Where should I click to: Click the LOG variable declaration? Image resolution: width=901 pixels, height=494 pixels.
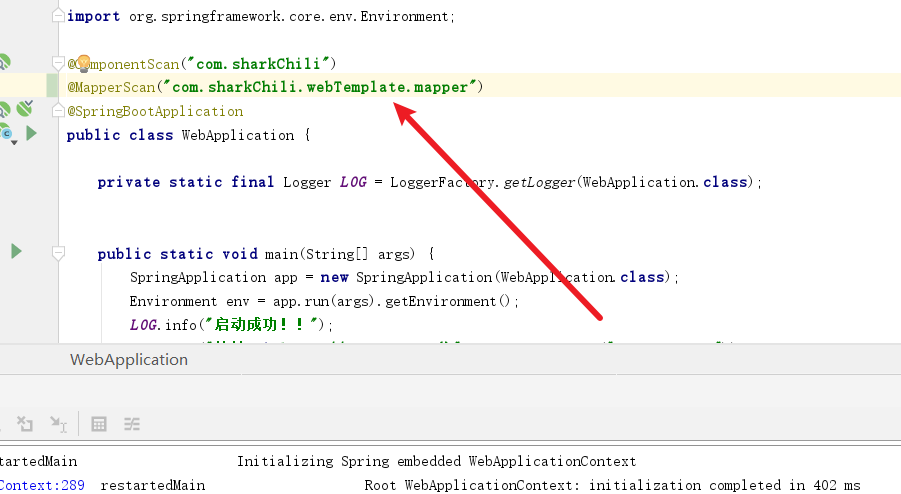coord(353,182)
